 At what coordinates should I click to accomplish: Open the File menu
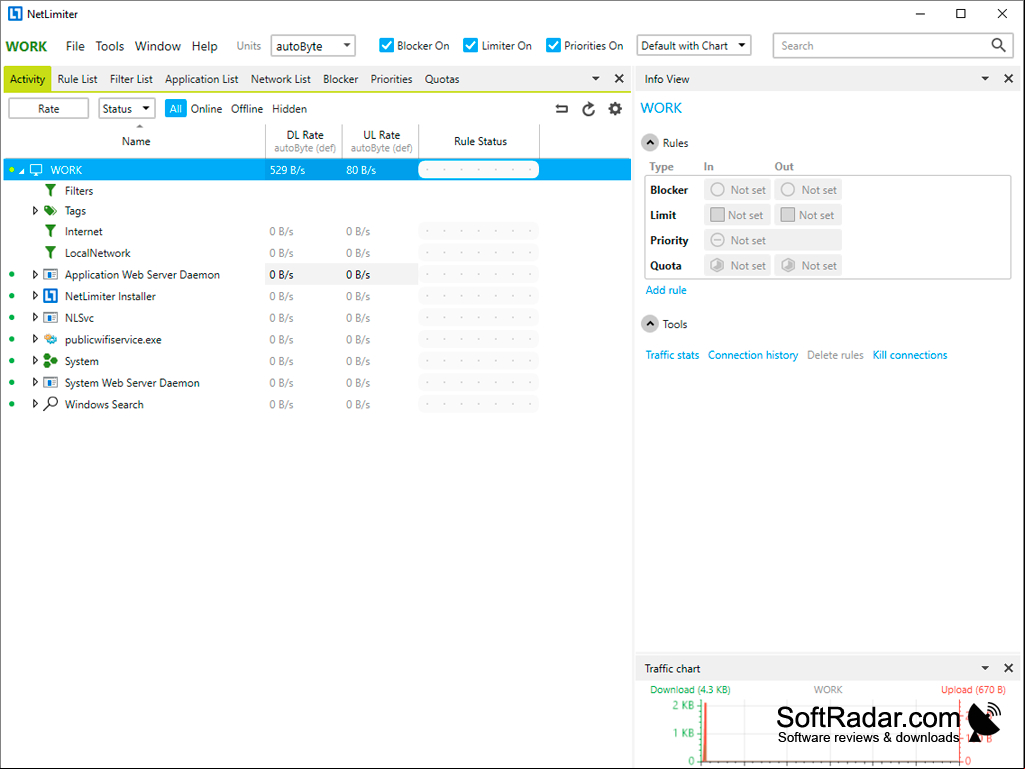(x=75, y=46)
